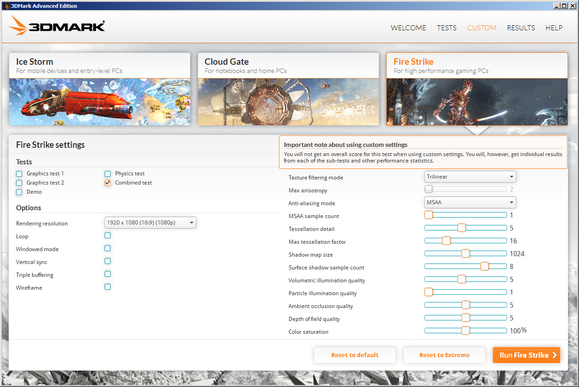Toggle the Demo checkbox
Screen dimensions: 579x387
click(19, 192)
